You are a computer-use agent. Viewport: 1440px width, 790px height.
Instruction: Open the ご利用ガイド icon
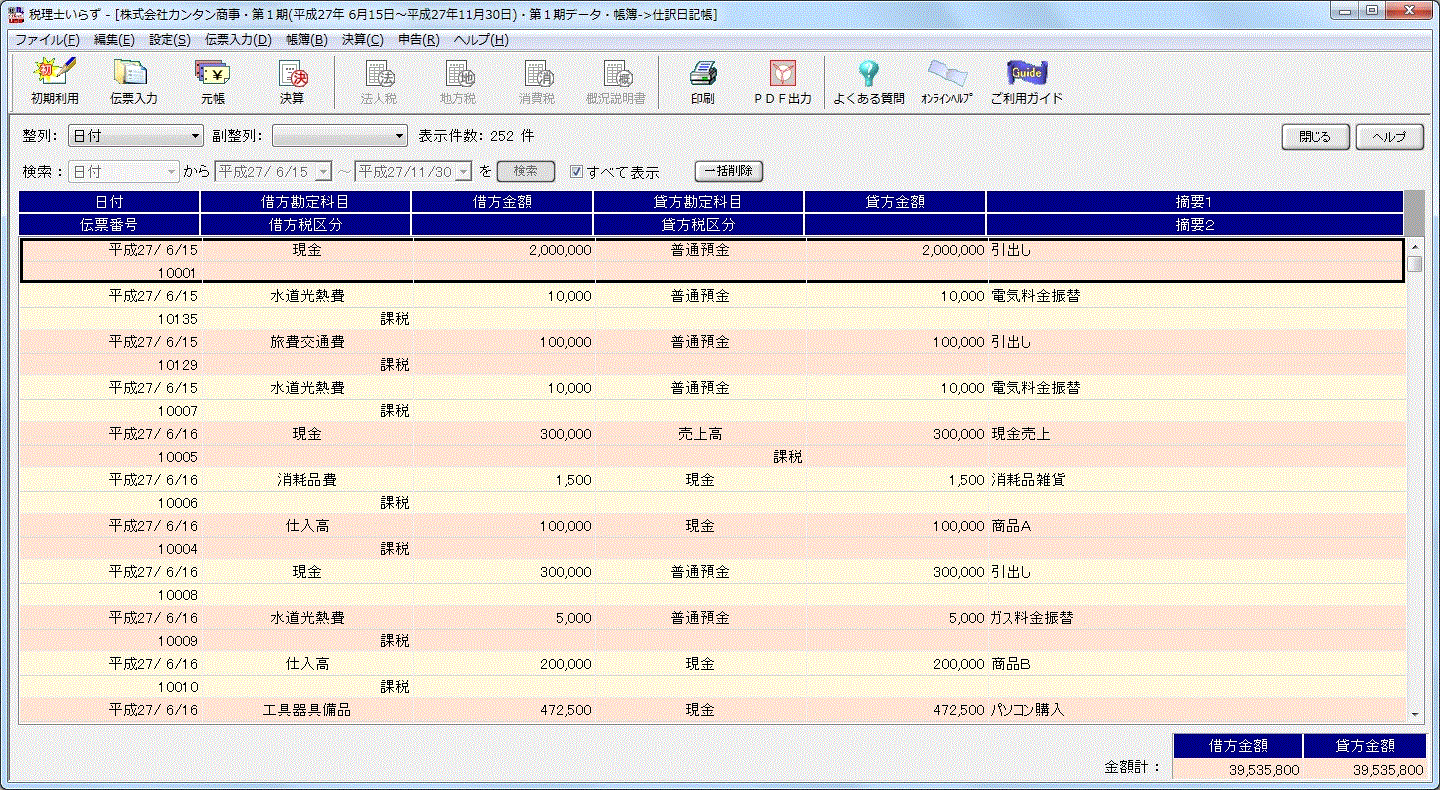tap(1026, 81)
